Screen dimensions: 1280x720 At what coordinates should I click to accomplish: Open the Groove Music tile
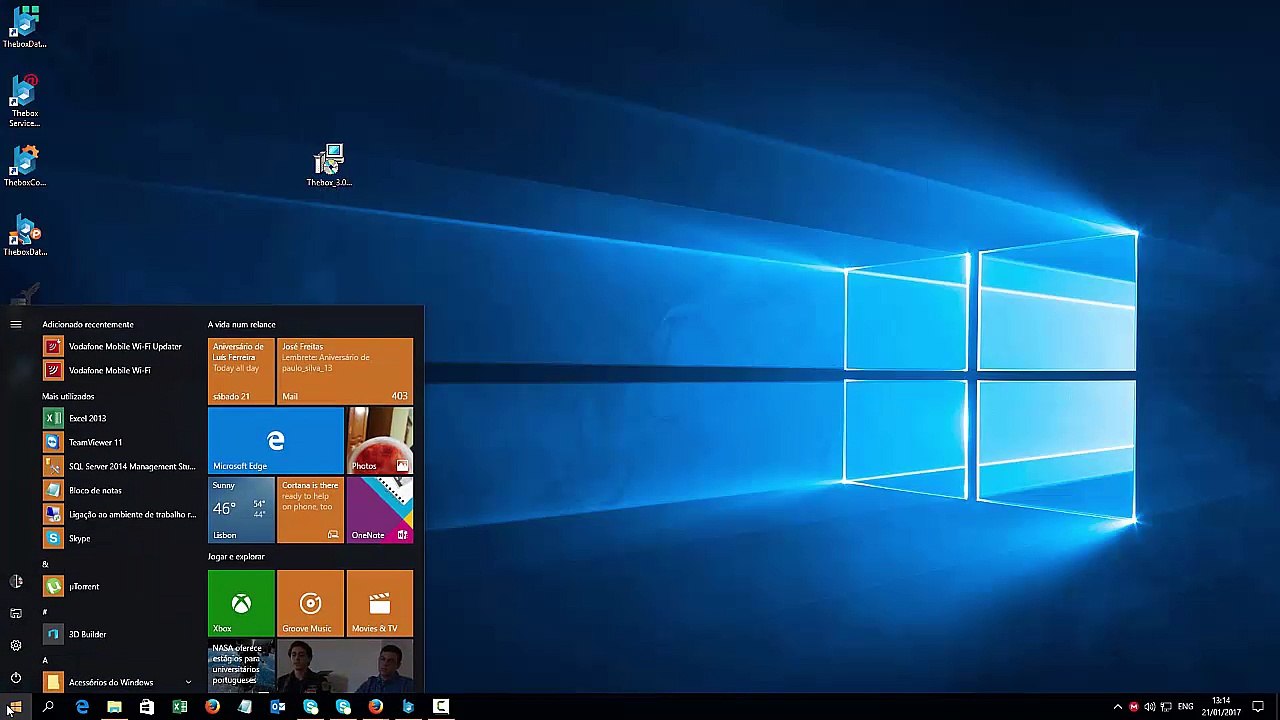310,603
